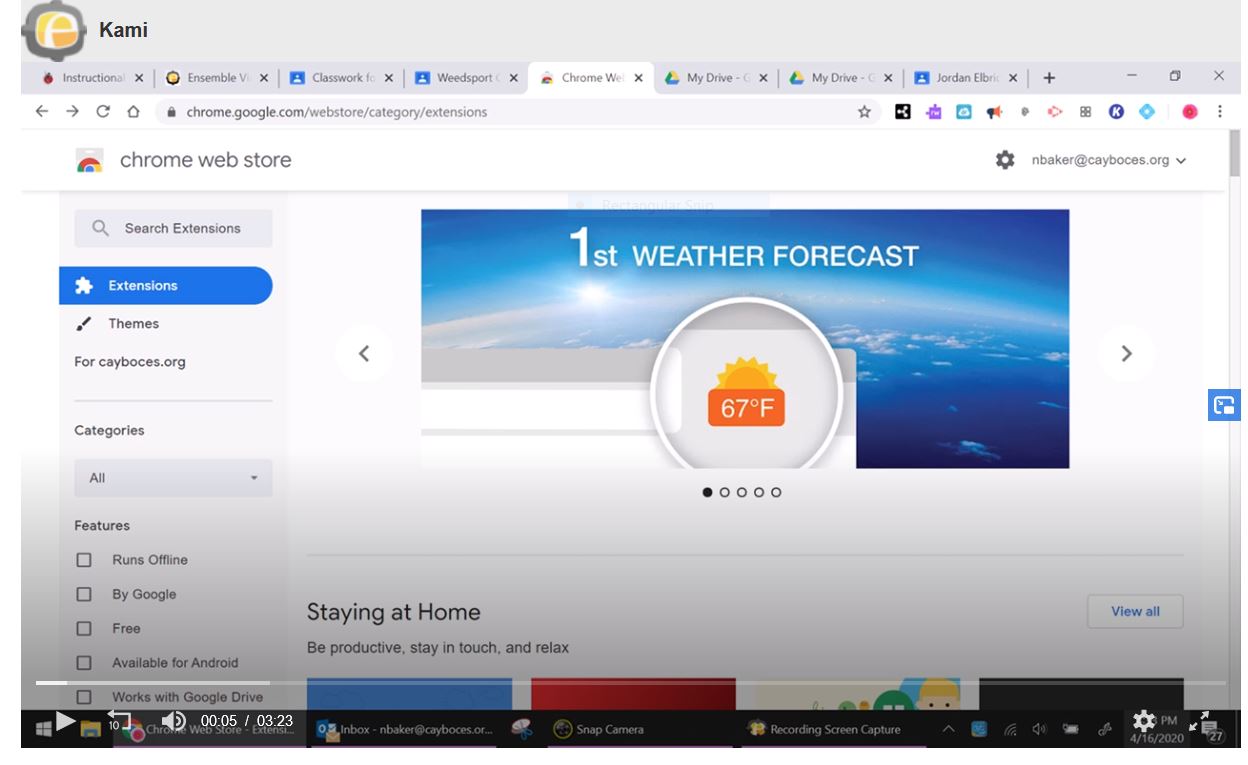This screenshot has height=765, width=1248.
Task: Toggle Works with Google Drive checkbox
Action: (84, 697)
